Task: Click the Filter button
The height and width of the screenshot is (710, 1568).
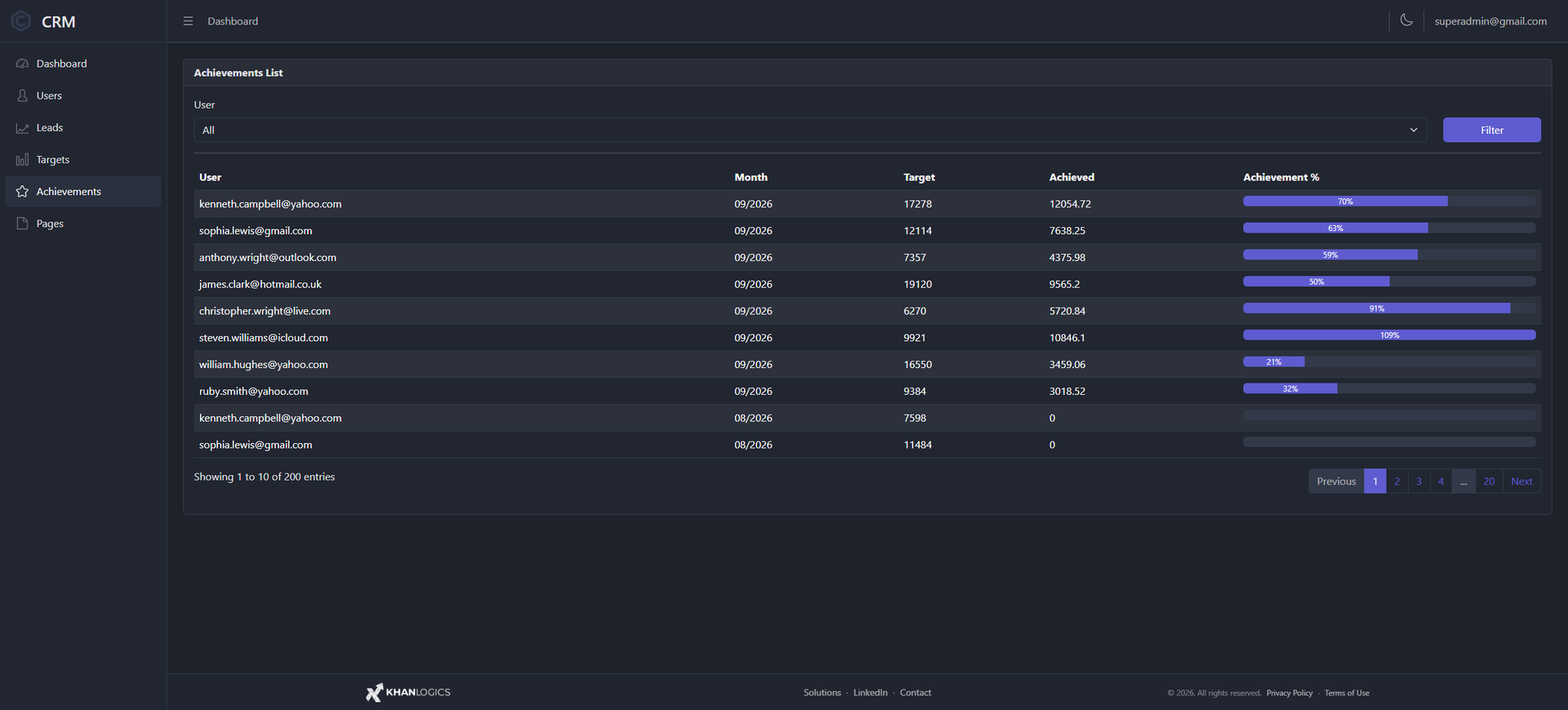Action: pyautogui.click(x=1492, y=130)
